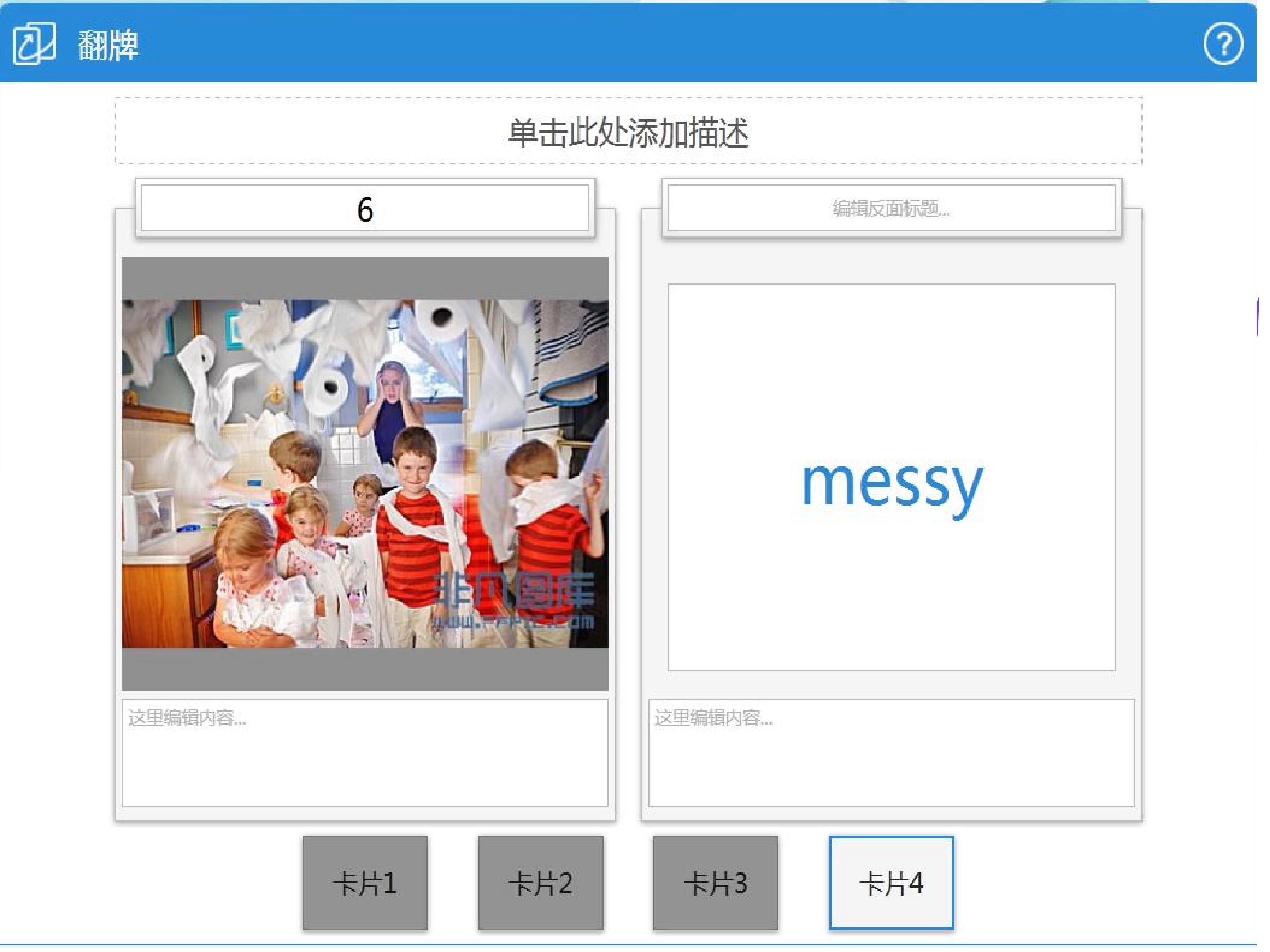Focus the front card content box 这里编辑内容

pyautogui.click(x=365, y=753)
